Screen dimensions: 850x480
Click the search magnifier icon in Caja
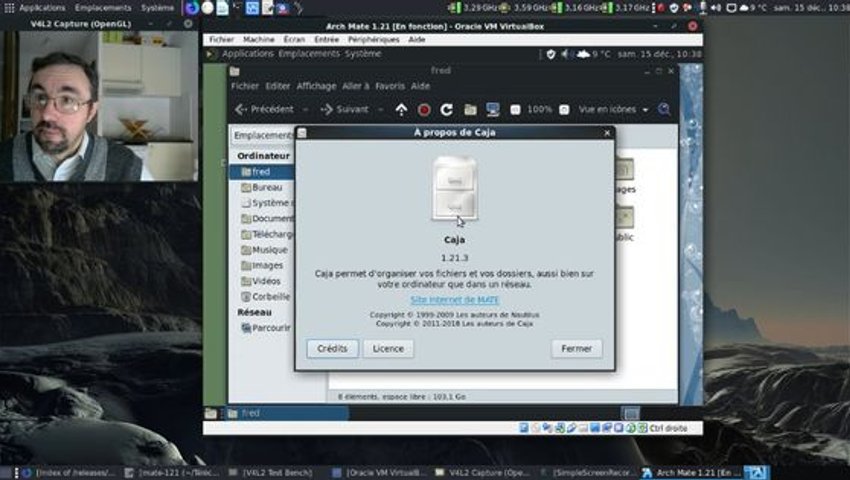(664, 110)
